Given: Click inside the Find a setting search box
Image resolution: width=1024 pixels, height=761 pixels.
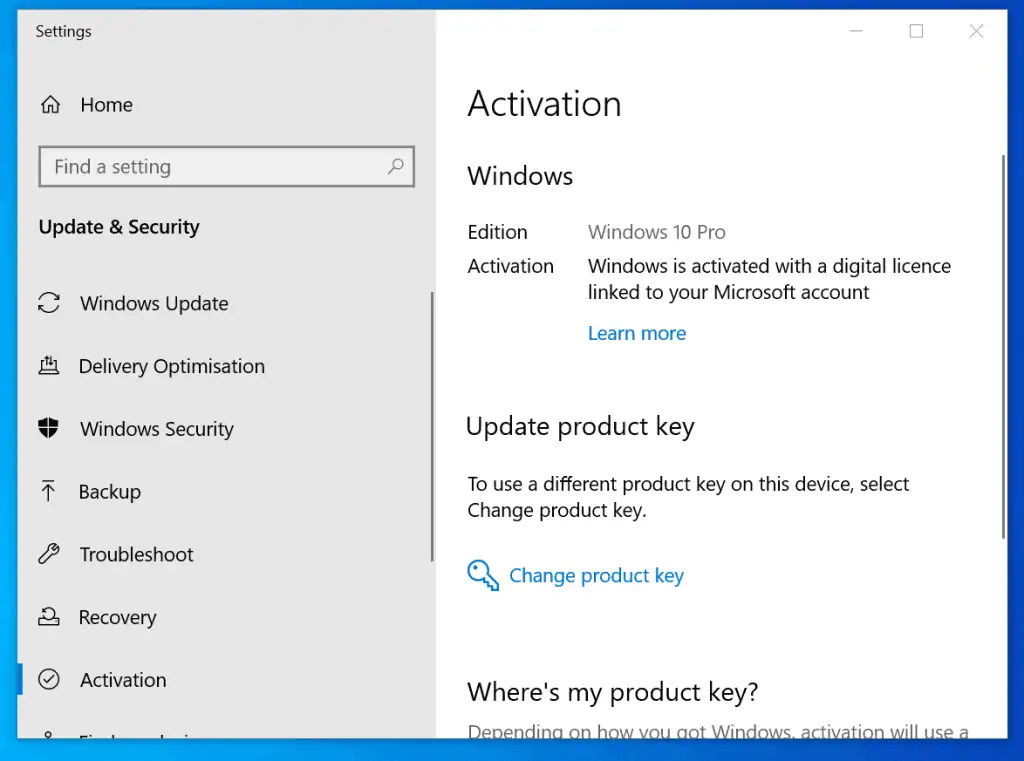Looking at the screenshot, I should pos(200,166).
